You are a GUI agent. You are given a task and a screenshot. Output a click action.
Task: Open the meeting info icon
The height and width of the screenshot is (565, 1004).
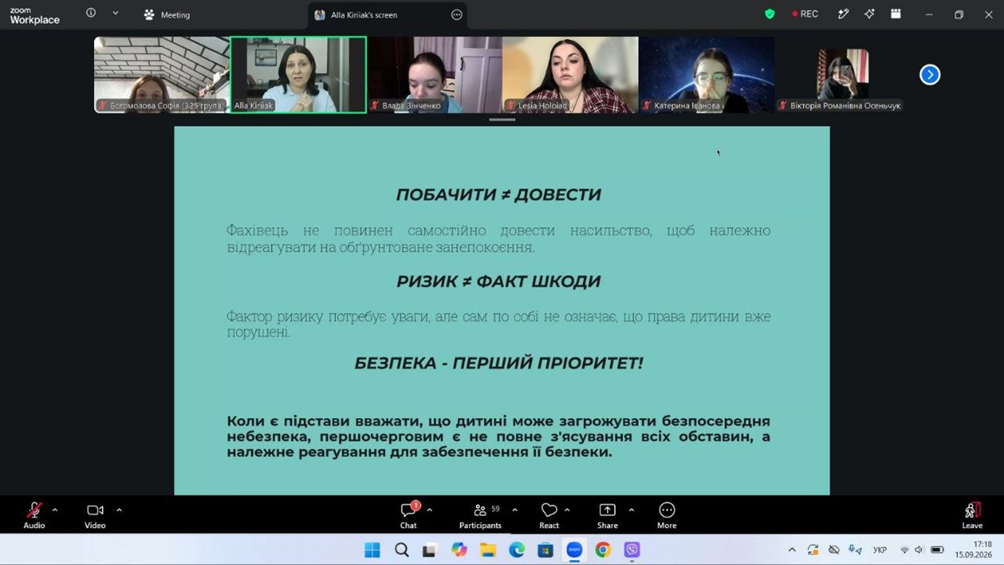coord(91,13)
